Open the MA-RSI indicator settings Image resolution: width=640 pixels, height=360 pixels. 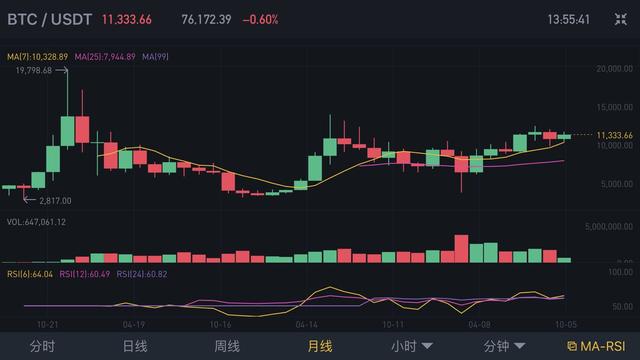[596, 347]
